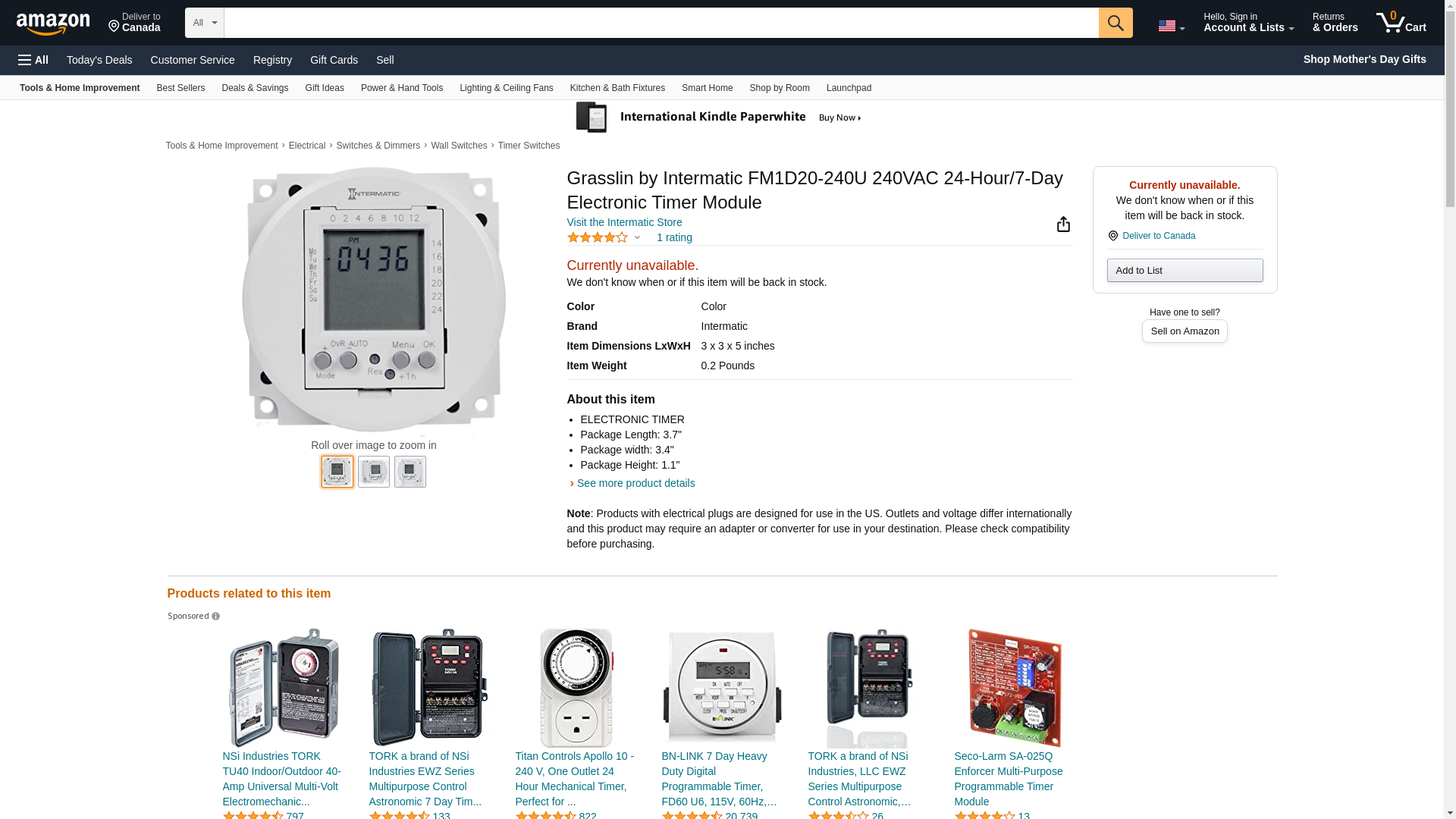This screenshot has height=819, width=1456.
Task: Click the Deliver to Canada location icon
Action: pyautogui.click(x=1112, y=236)
